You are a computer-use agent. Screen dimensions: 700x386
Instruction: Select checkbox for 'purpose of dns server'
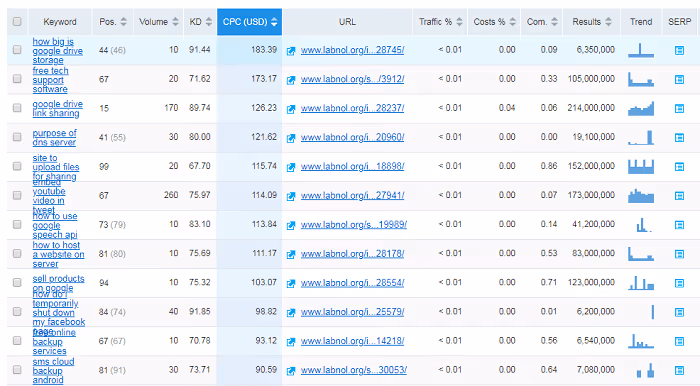pos(17,137)
